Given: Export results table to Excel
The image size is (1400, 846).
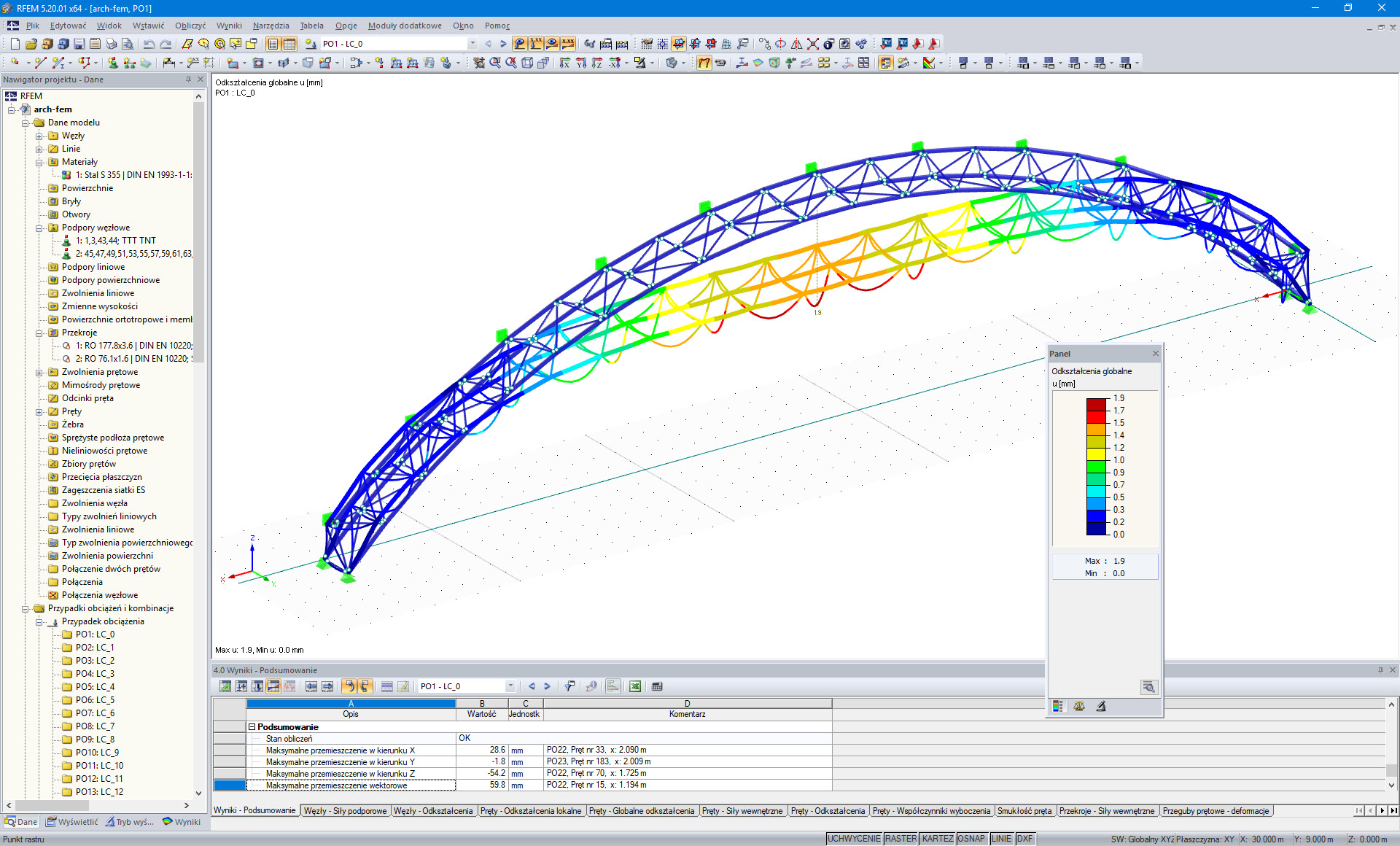Looking at the screenshot, I should click(x=635, y=686).
